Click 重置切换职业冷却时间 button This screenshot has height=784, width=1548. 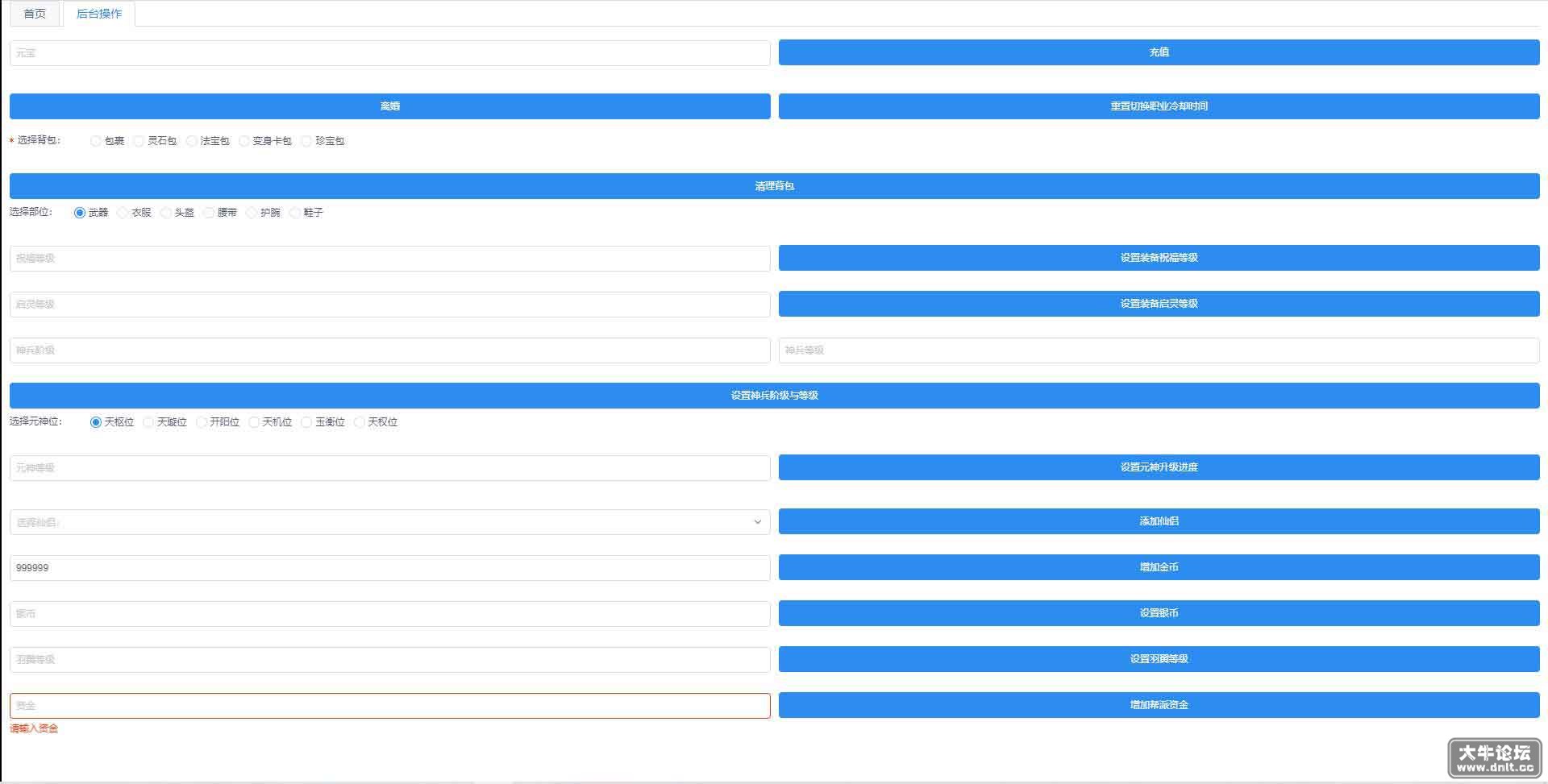coord(1159,106)
